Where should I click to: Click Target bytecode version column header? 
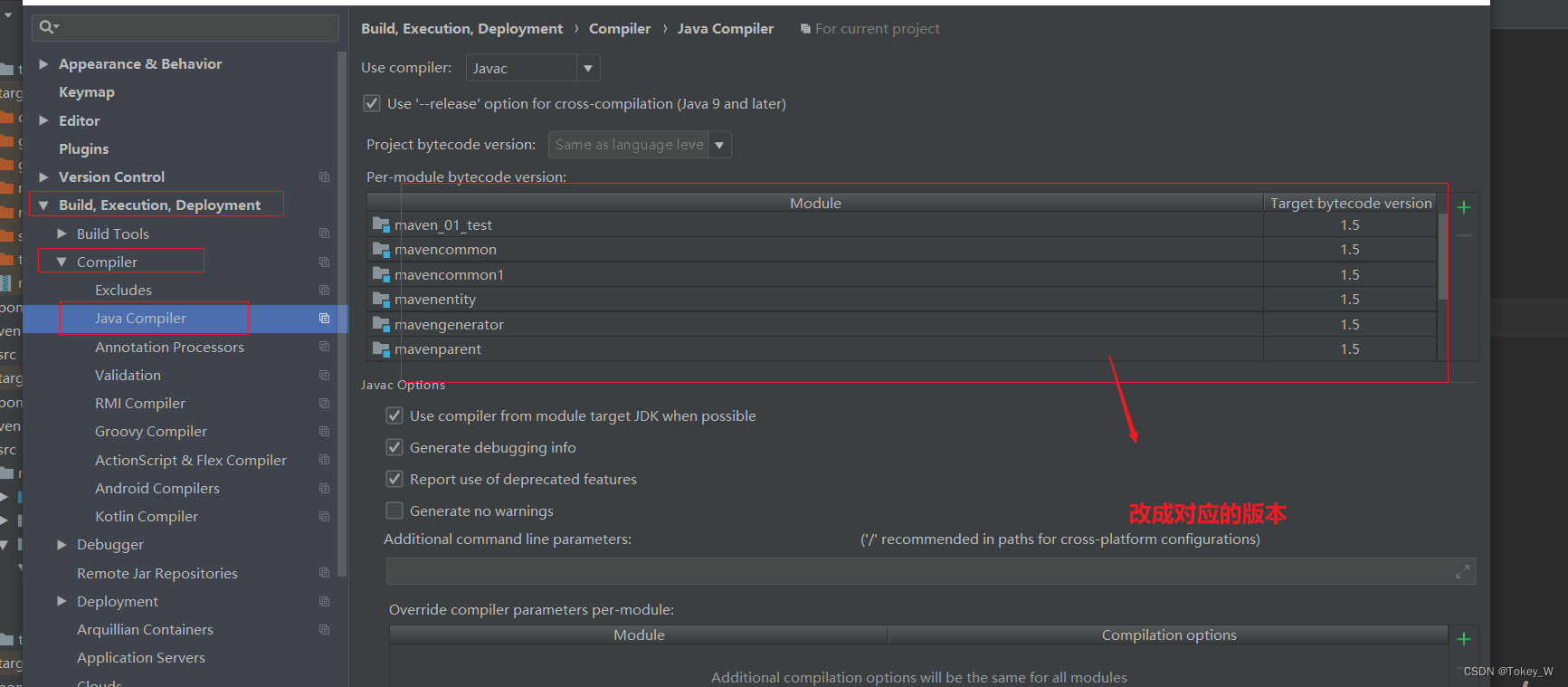click(1351, 203)
